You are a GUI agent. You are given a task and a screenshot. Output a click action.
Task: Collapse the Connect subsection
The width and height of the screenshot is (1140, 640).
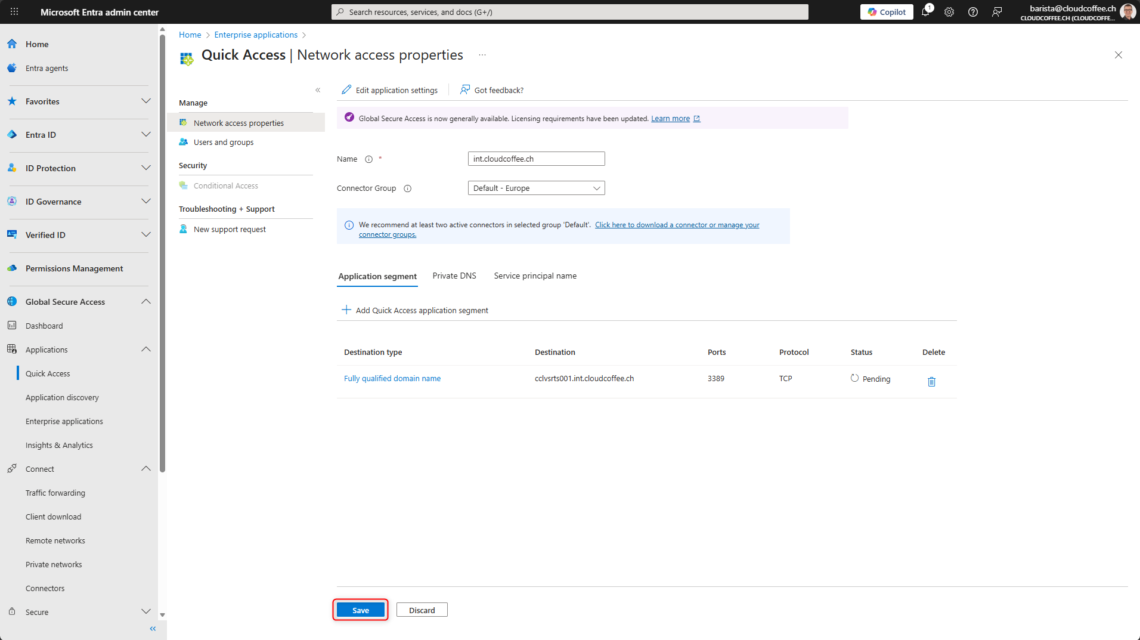tap(146, 469)
